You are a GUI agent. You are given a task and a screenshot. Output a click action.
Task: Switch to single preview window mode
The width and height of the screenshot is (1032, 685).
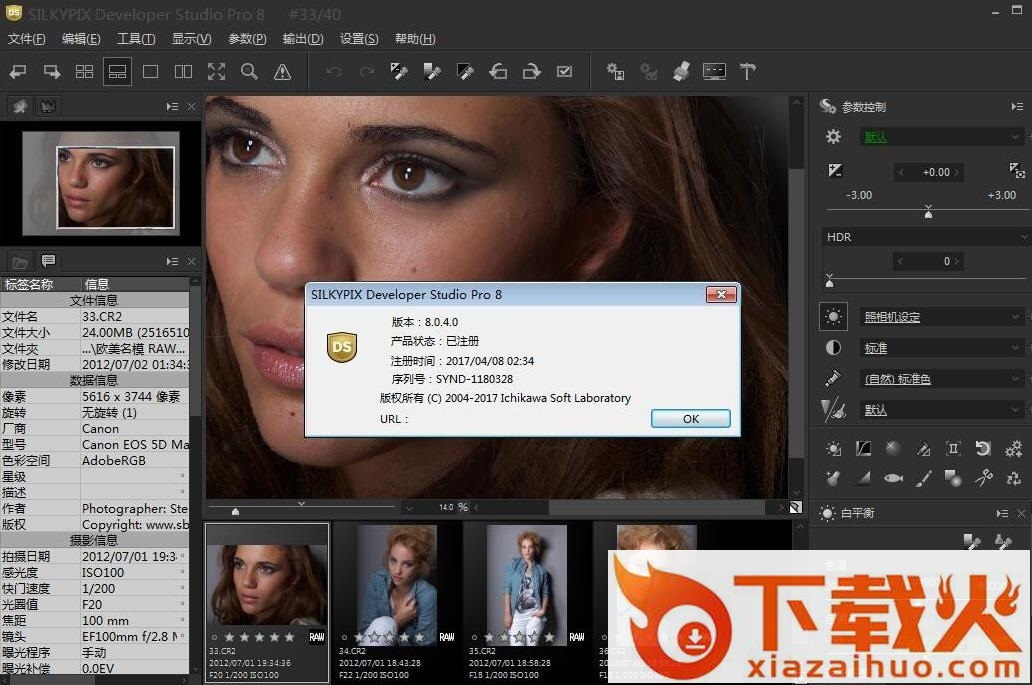point(151,71)
